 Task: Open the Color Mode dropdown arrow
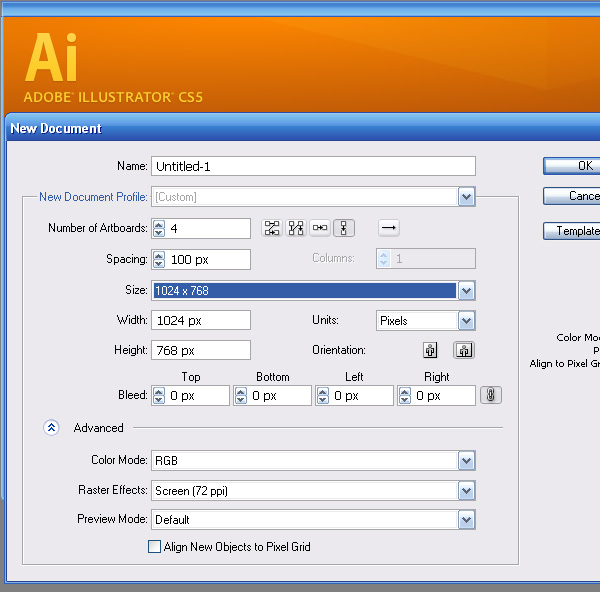click(x=466, y=461)
